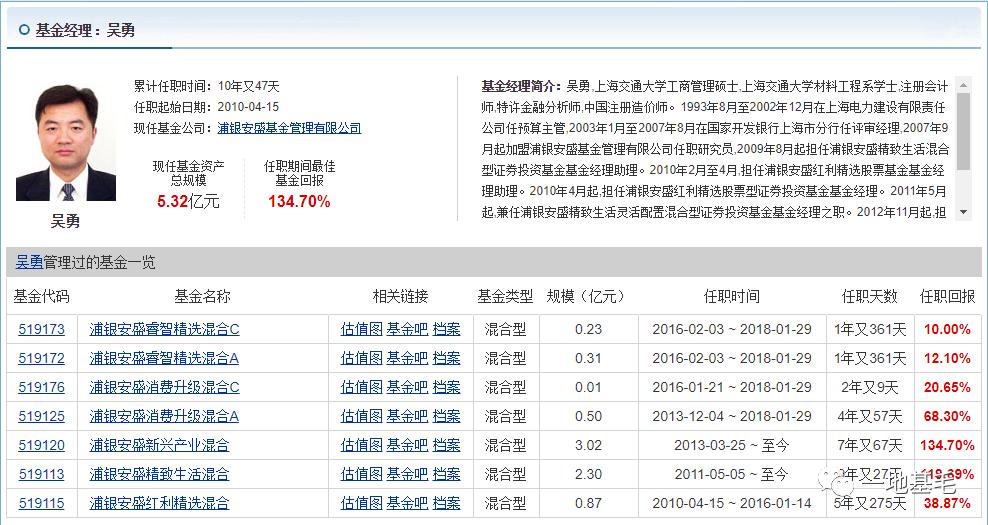Click scroll-down arrow of manager bio
Viewport: 988px width, 525px height.
[x=963, y=212]
